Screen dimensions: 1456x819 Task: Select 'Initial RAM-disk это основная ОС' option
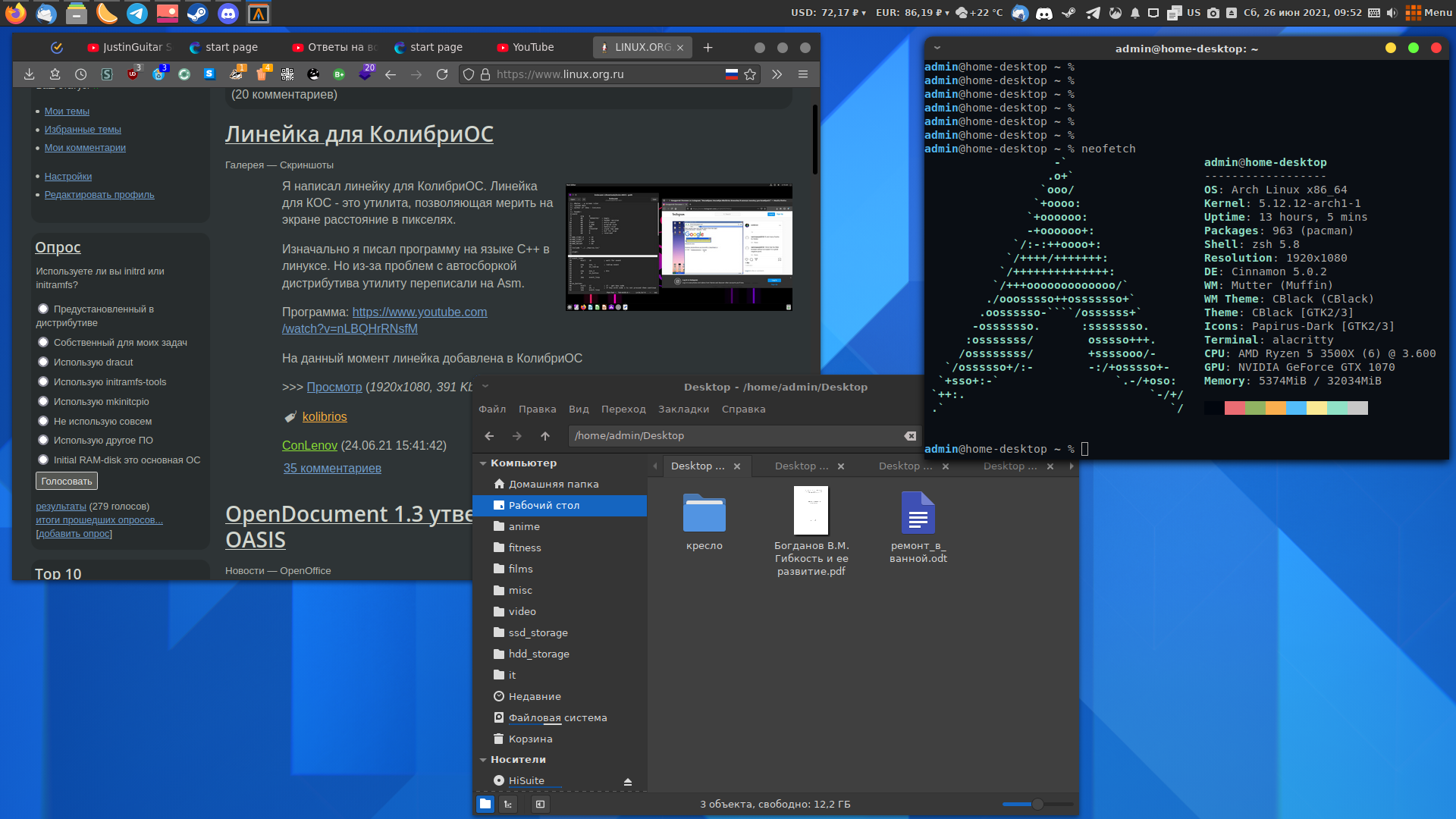(43, 460)
